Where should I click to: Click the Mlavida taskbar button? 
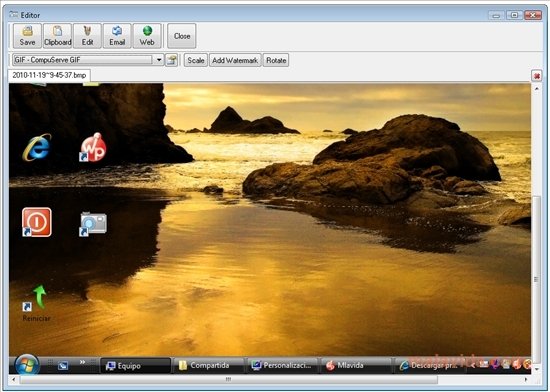point(356,365)
